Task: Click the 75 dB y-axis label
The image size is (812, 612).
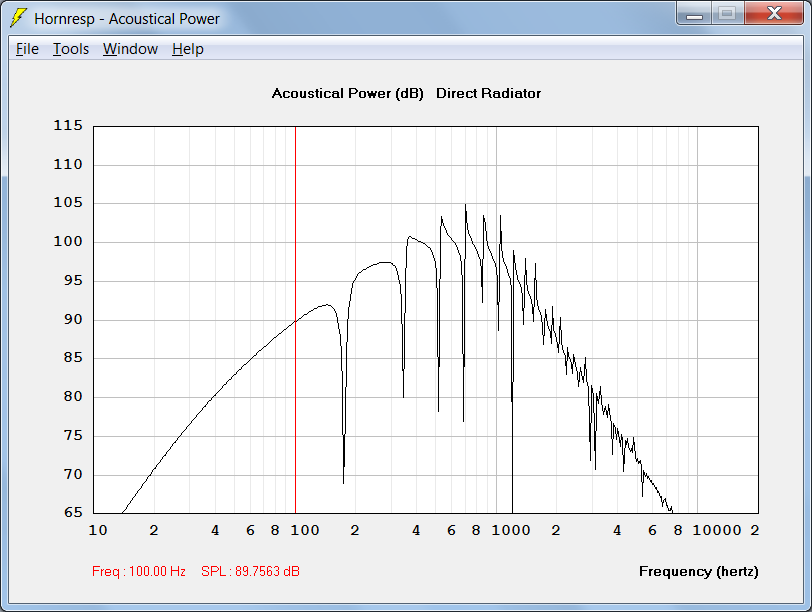Action: click(x=73, y=435)
